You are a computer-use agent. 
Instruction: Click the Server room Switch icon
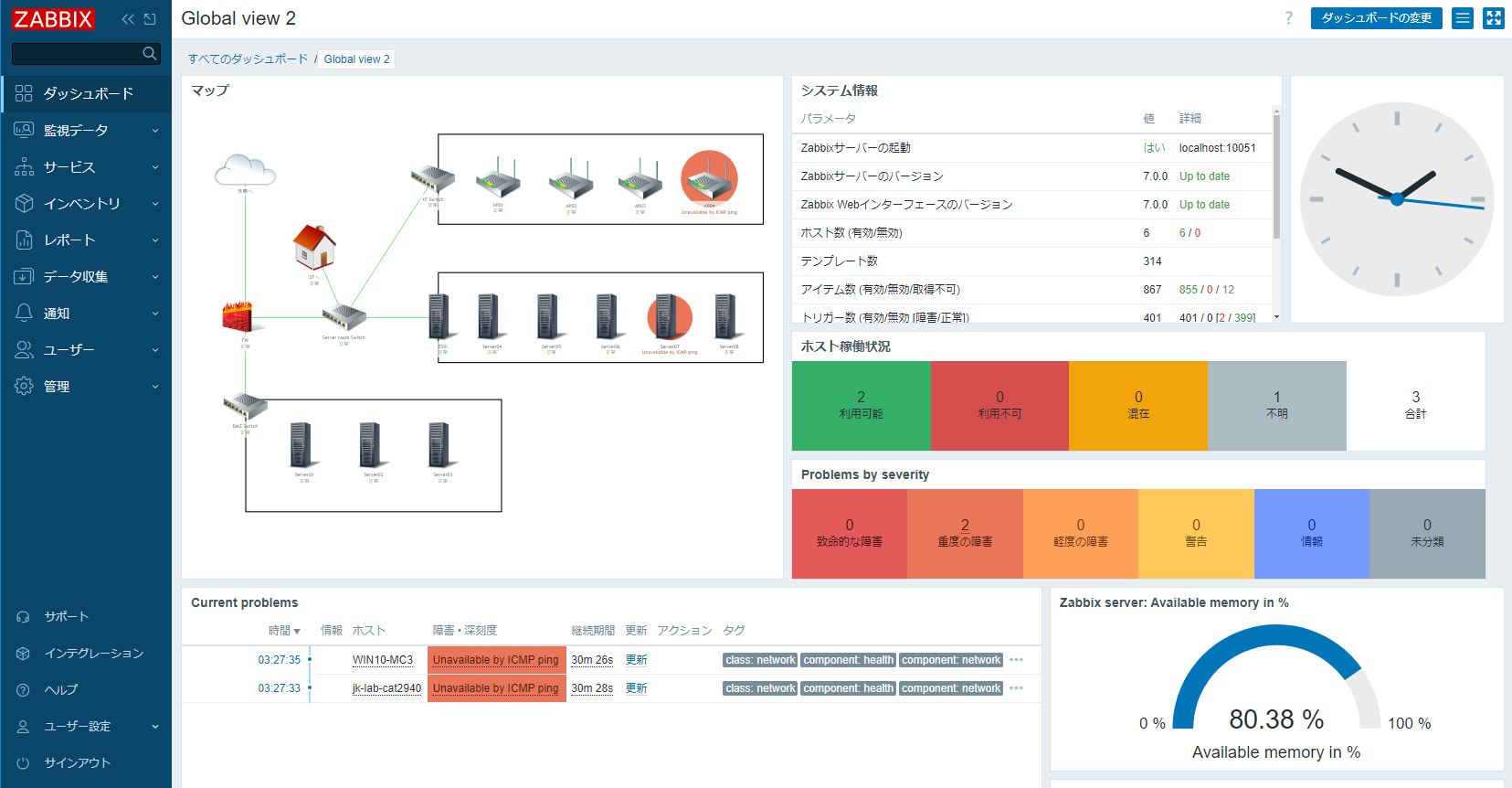344,317
